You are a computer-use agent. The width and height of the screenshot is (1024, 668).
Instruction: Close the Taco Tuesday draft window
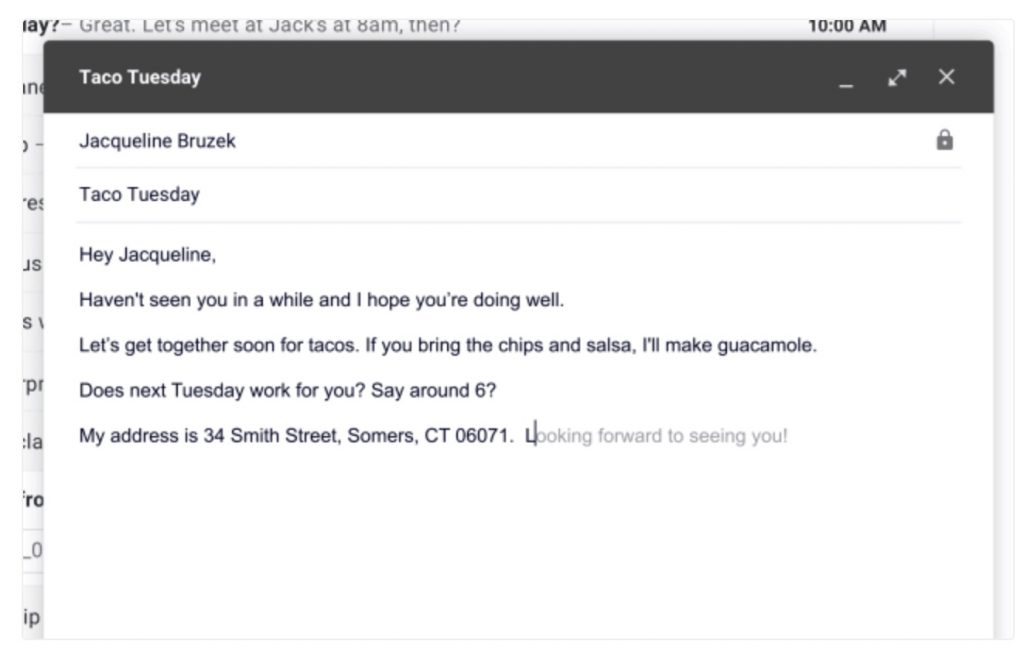pos(946,77)
